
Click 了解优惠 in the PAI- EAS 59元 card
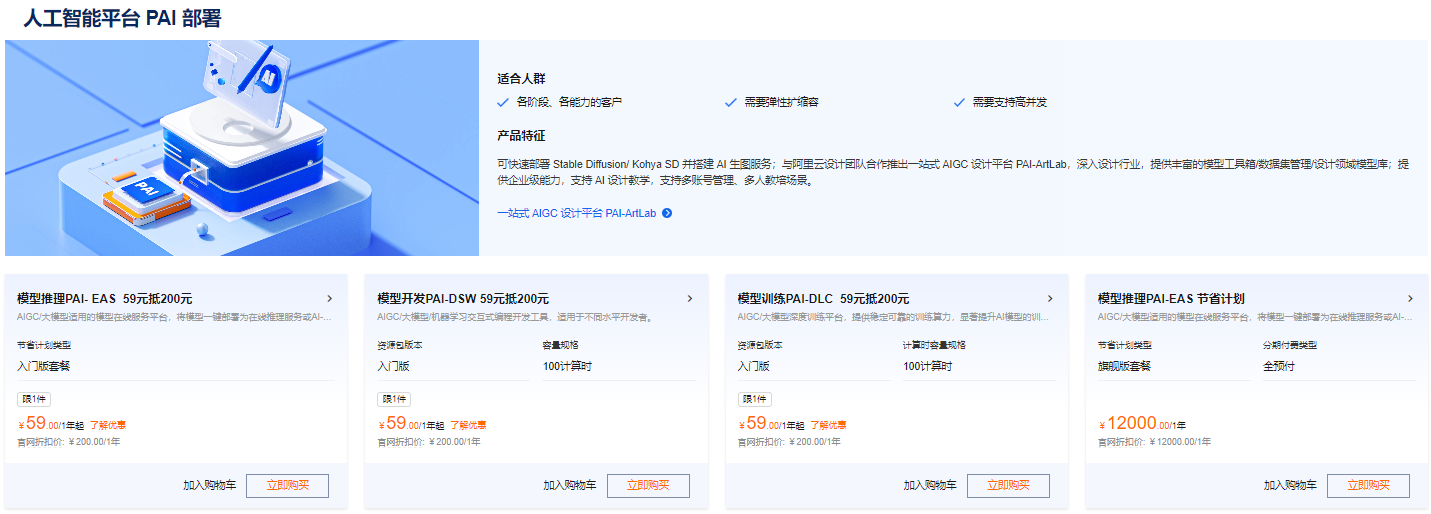point(108,425)
